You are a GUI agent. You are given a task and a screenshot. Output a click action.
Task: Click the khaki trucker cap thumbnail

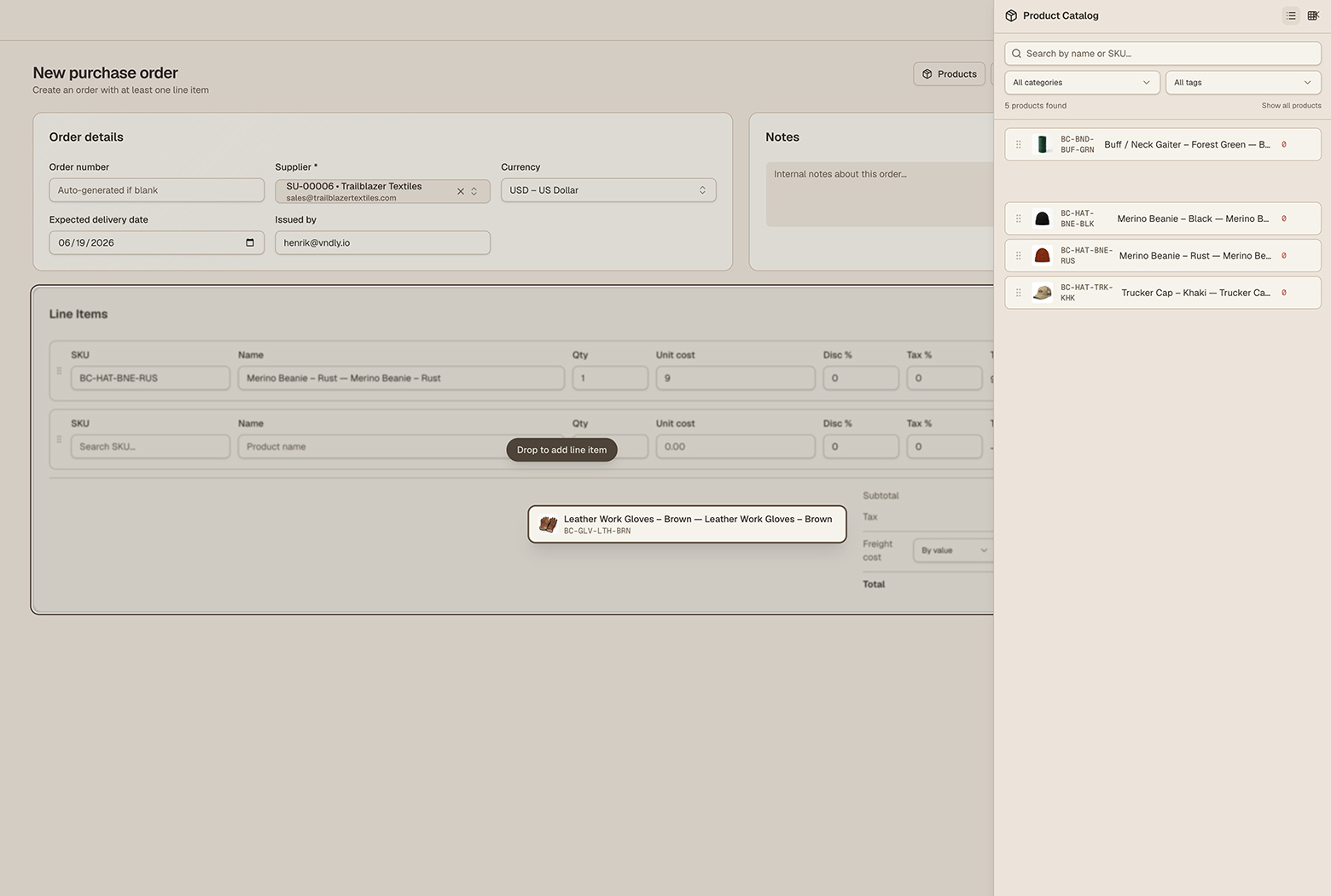click(x=1042, y=293)
